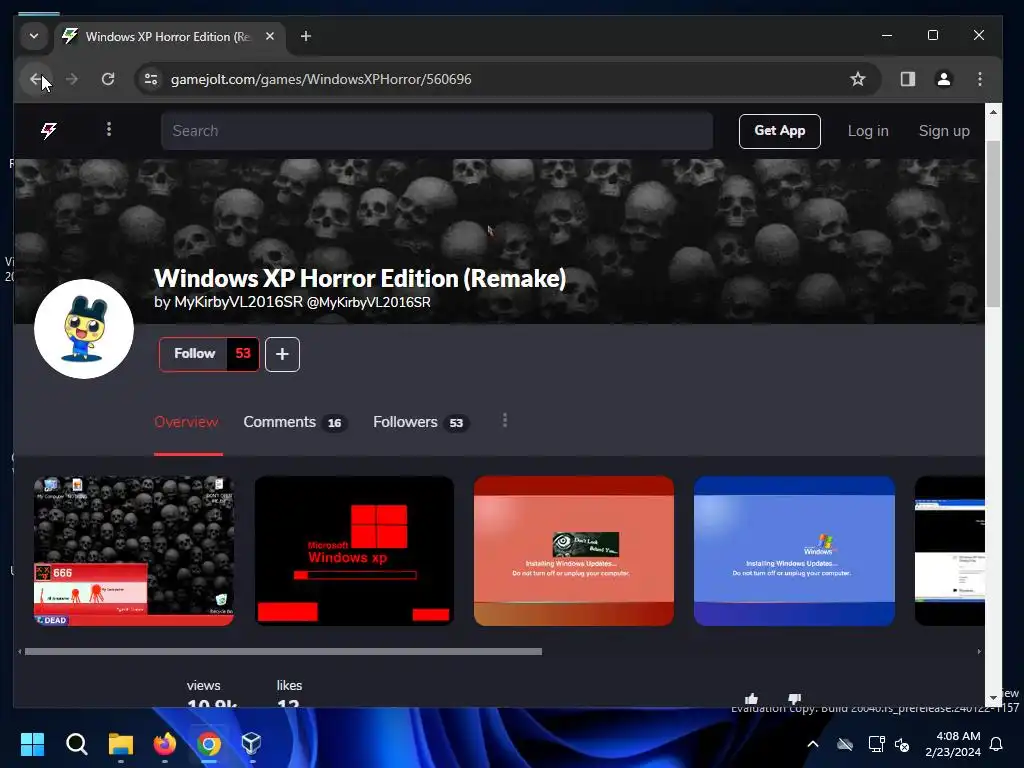Click the address bar URL

321,79
